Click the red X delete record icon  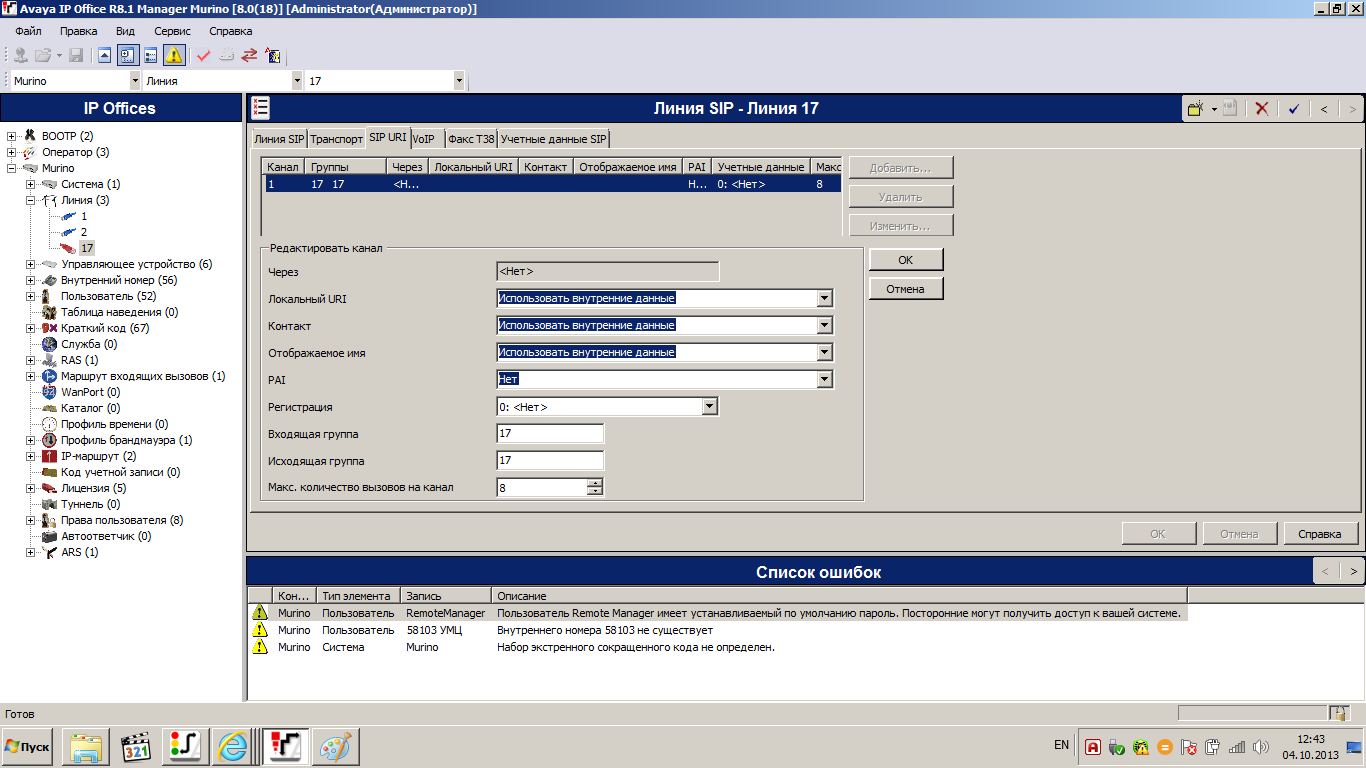pos(1262,108)
